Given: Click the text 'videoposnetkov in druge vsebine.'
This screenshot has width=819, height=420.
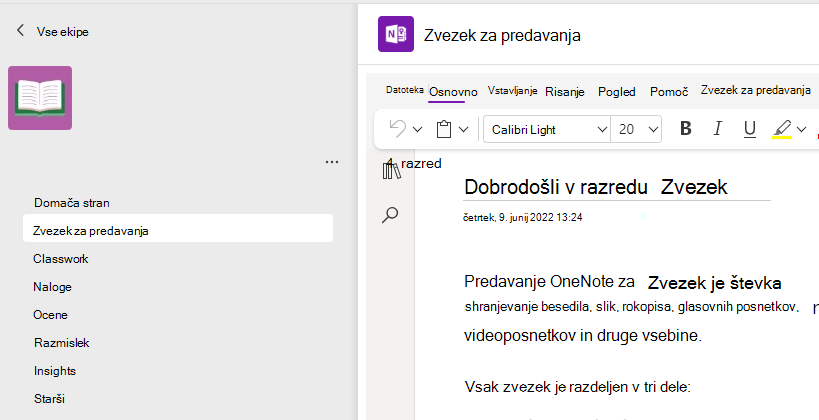Looking at the screenshot, I should click(583, 335).
